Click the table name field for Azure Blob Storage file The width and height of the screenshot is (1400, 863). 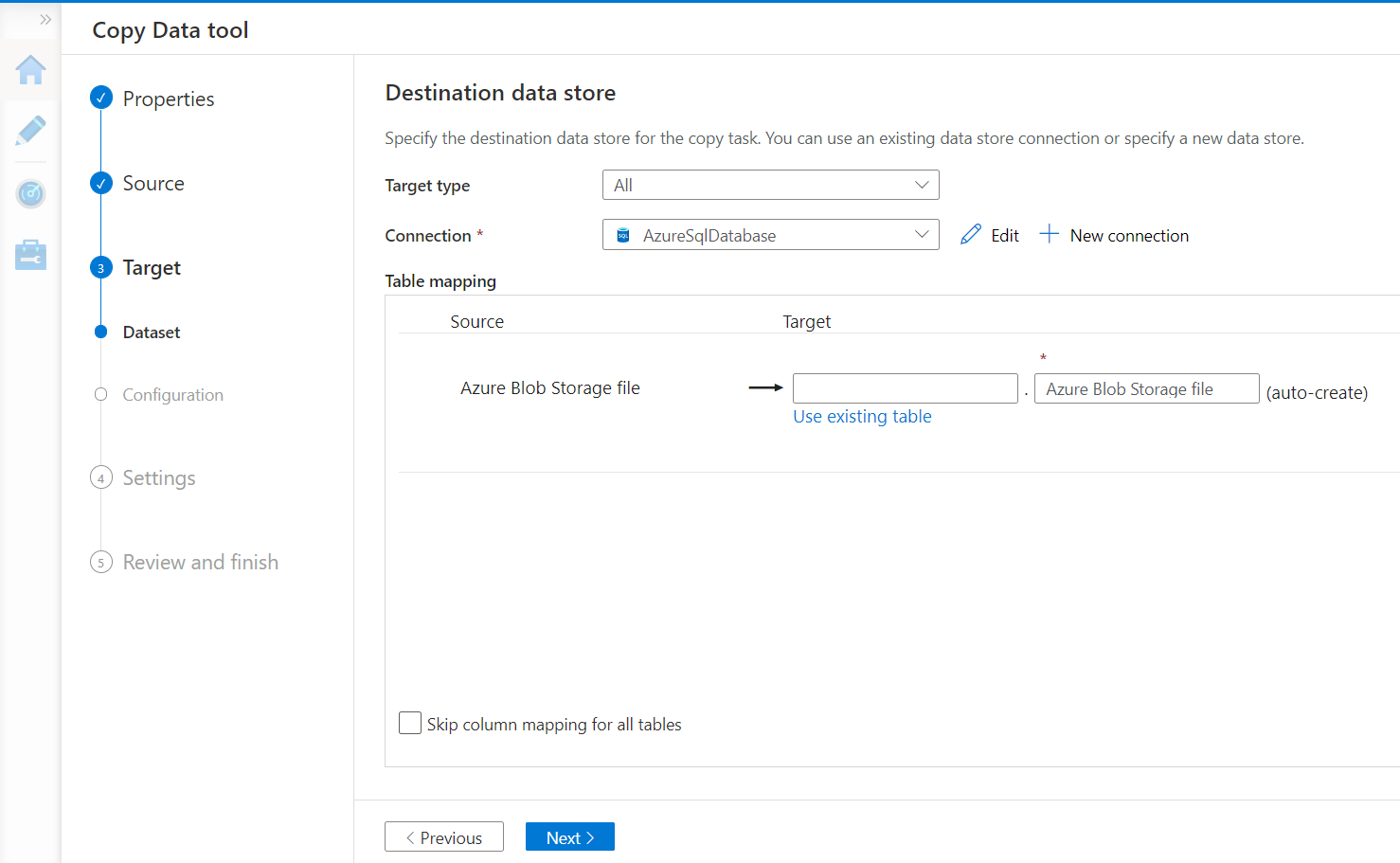click(x=1146, y=388)
